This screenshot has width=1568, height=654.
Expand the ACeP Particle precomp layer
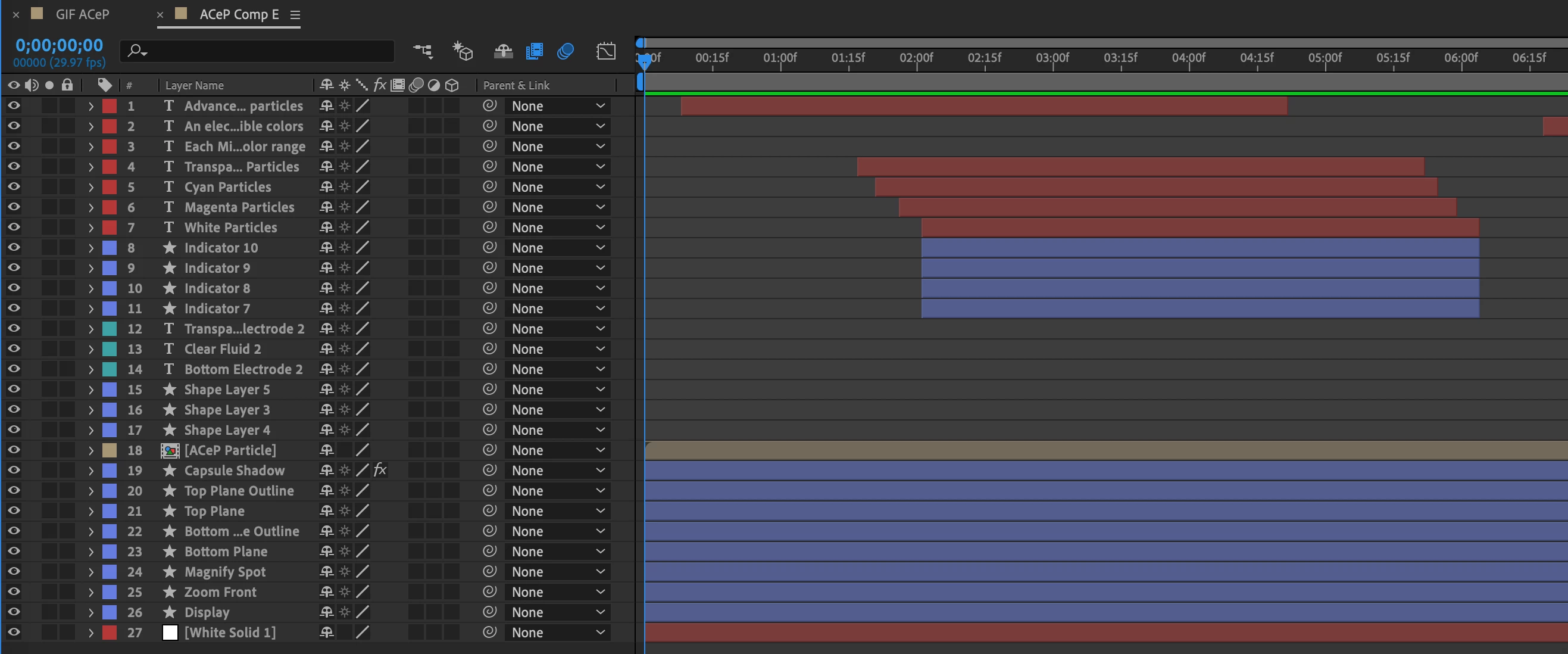90,451
